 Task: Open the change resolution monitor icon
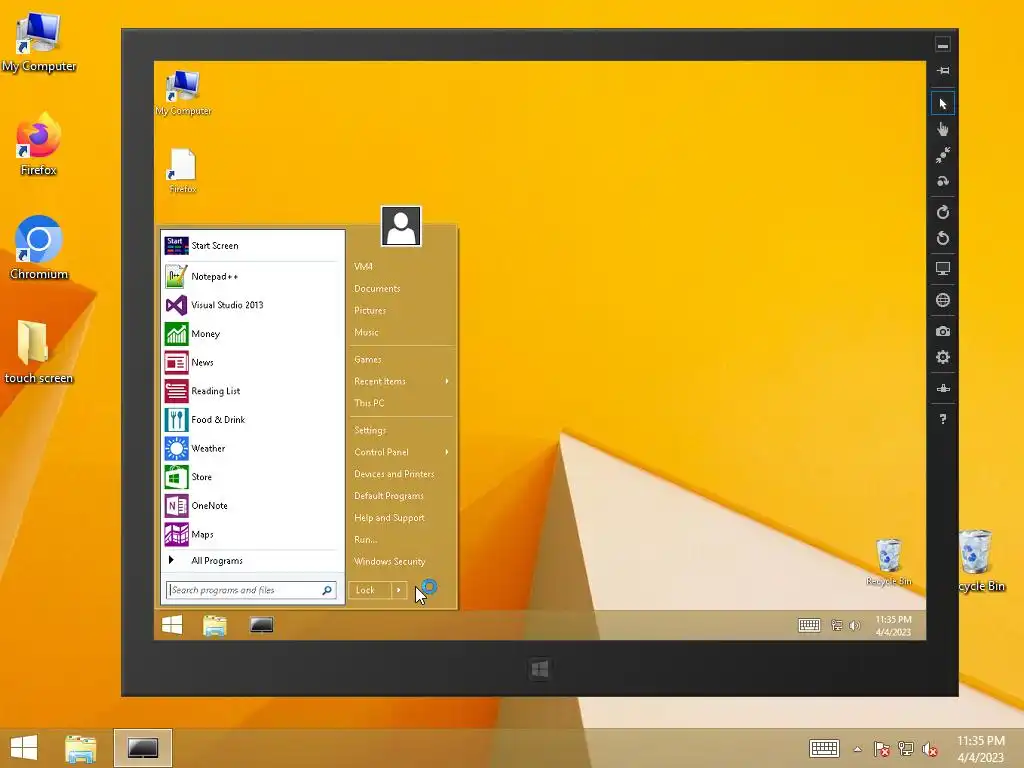pos(942,268)
